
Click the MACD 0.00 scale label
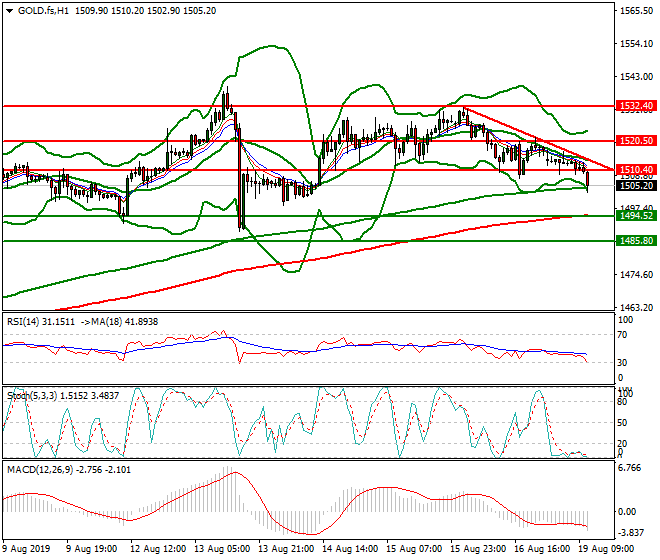click(x=627, y=512)
